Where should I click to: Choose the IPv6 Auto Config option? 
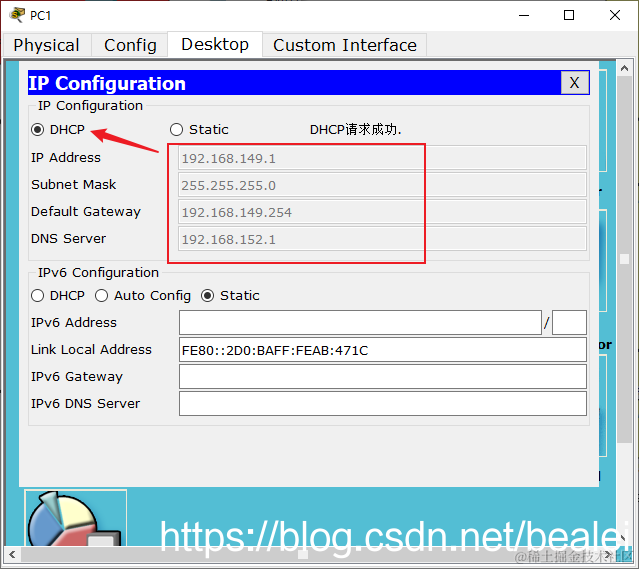[101, 296]
